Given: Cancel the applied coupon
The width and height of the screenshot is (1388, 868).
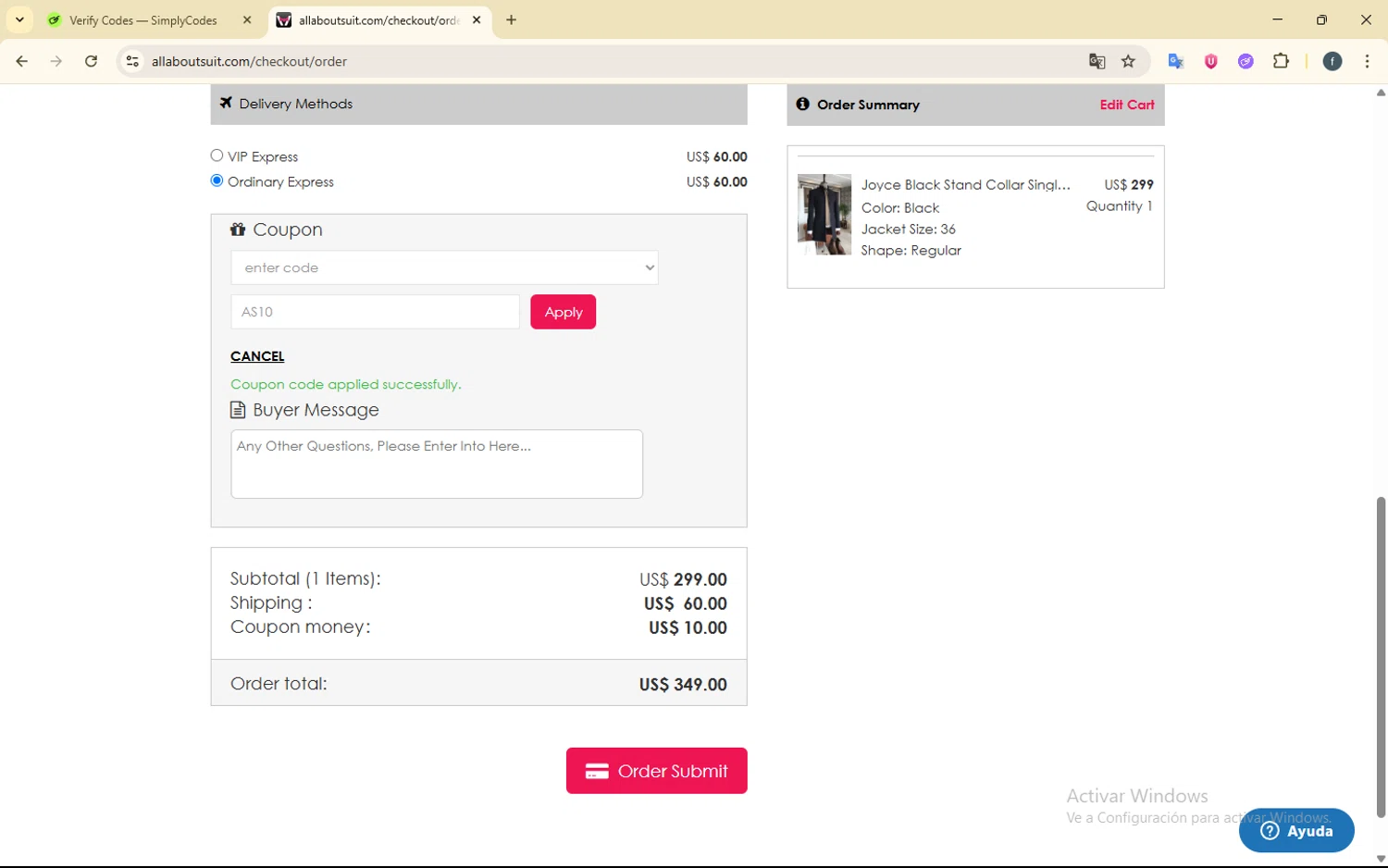Looking at the screenshot, I should (257, 356).
